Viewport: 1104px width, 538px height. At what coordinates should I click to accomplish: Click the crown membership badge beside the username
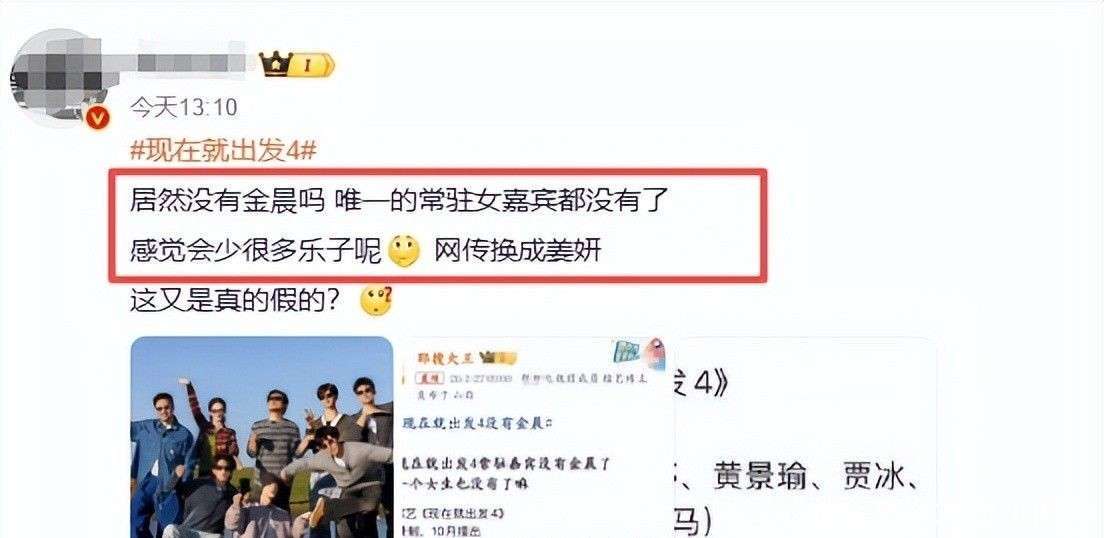[296, 65]
